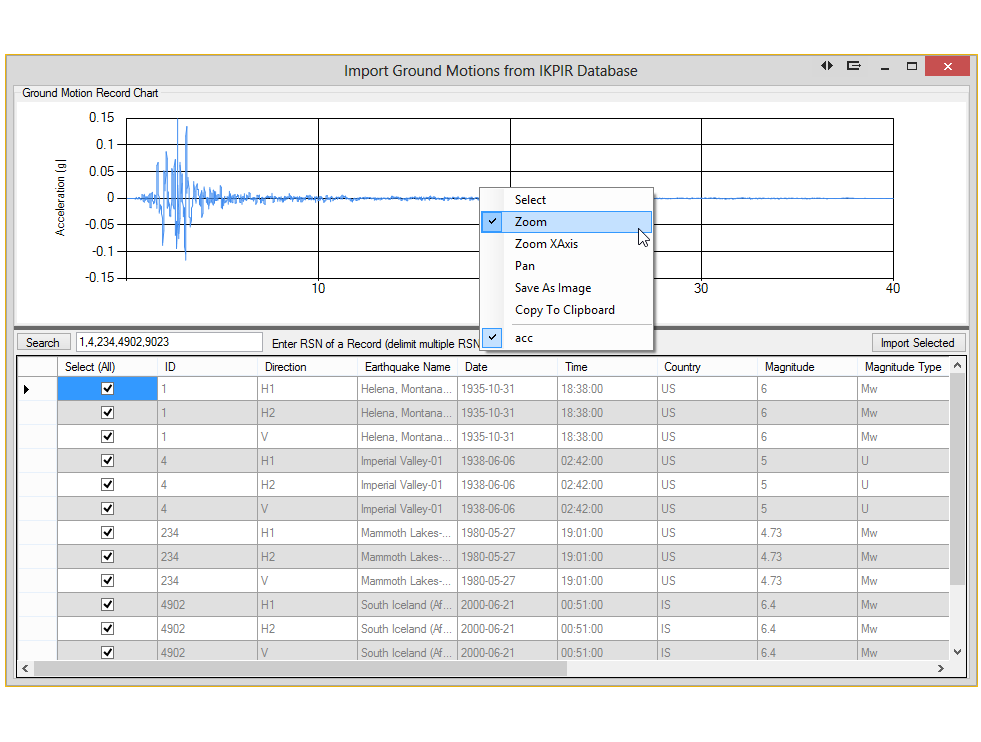Click the table's vertical scrollbar up arrow
981x742 pixels.
pyautogui.click(x=957, y=366)
